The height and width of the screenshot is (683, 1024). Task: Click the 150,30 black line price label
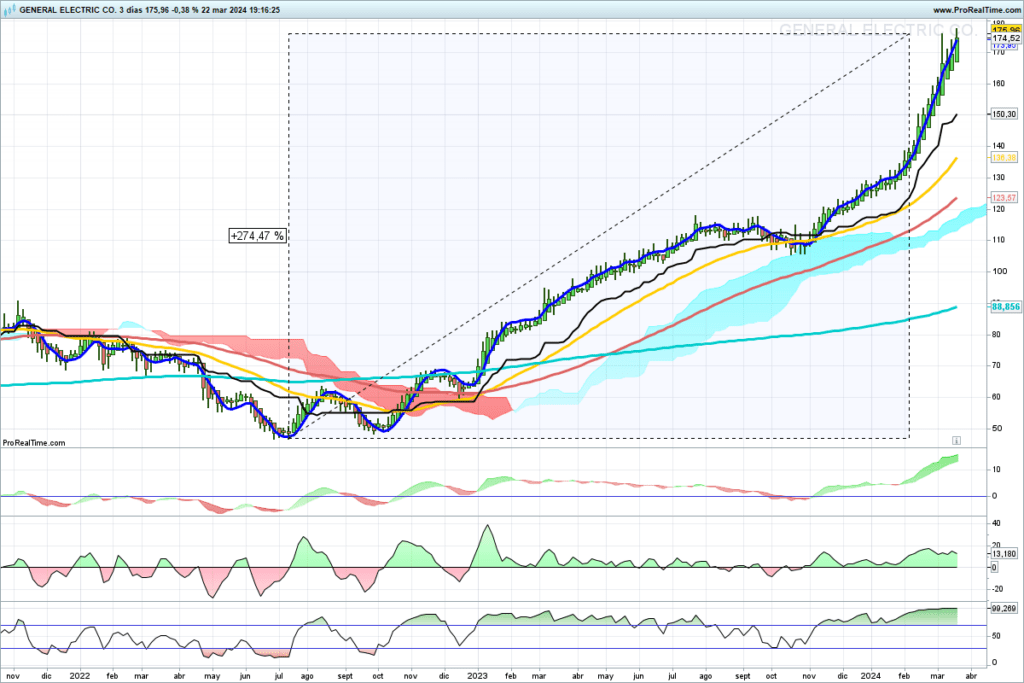point(1004,114)
